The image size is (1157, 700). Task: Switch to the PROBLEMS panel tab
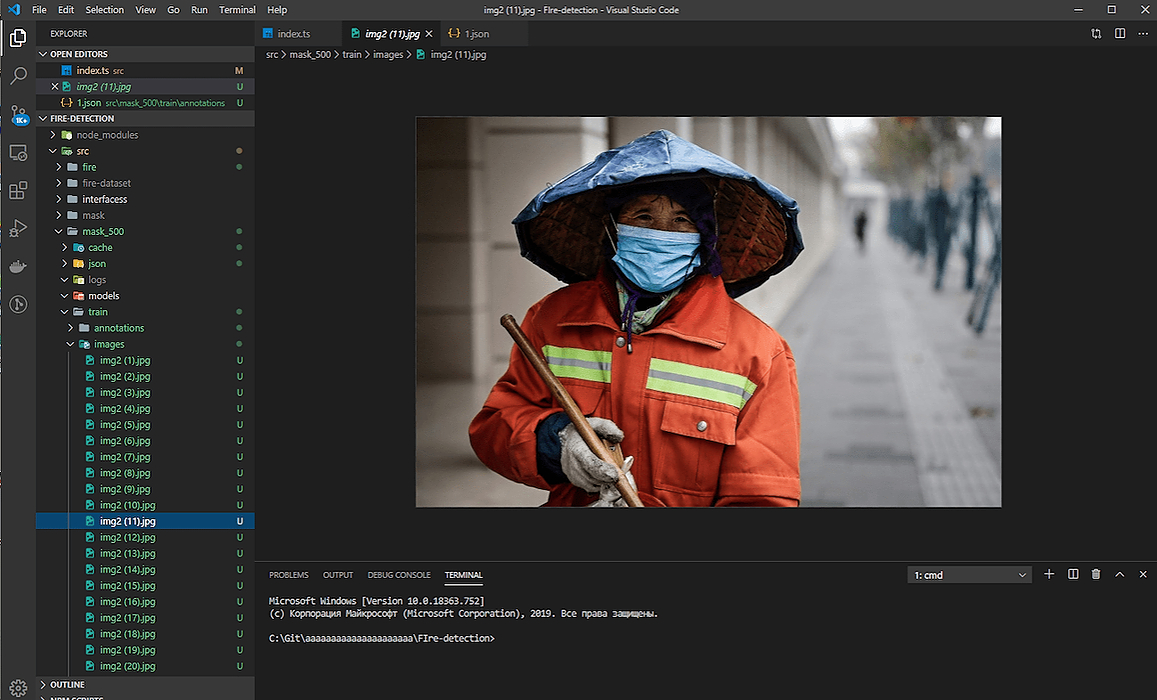289,575
